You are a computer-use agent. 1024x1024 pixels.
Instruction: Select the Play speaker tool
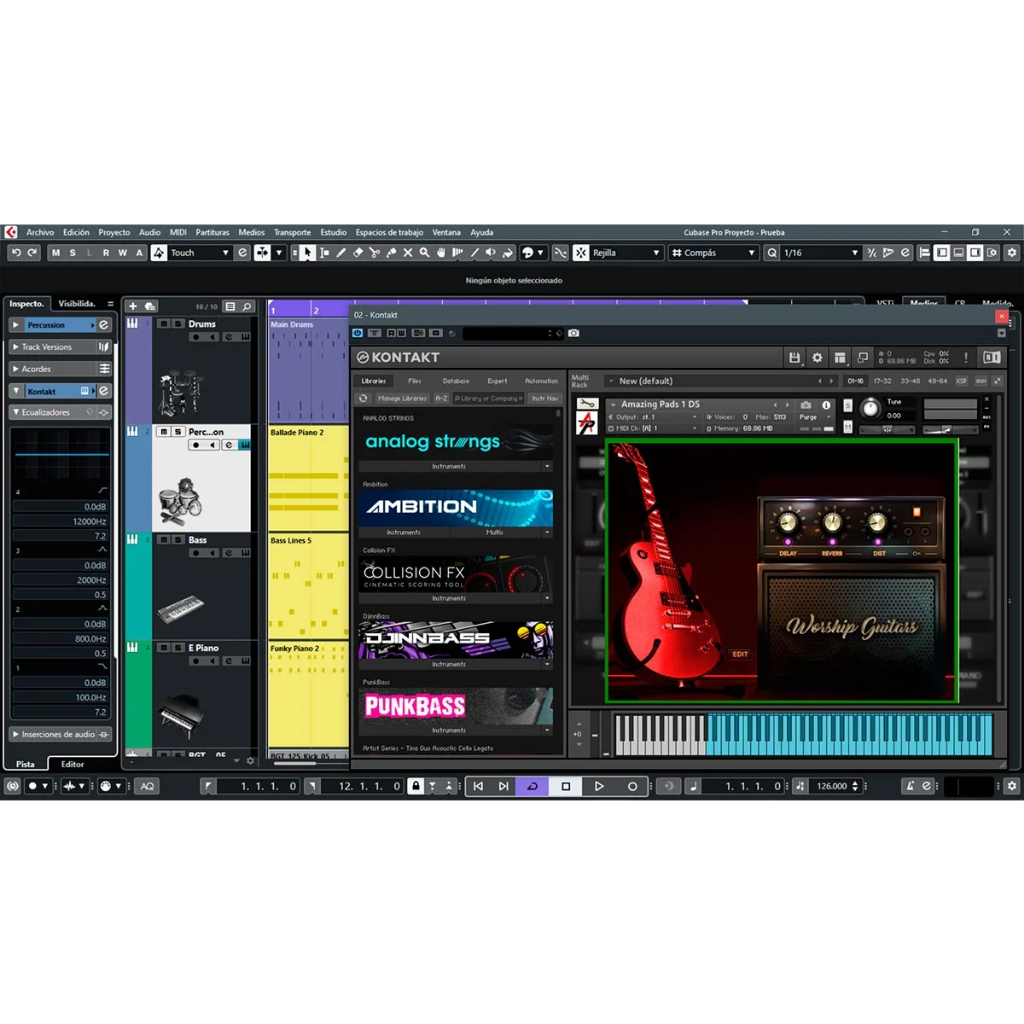[x=491, y=253]
